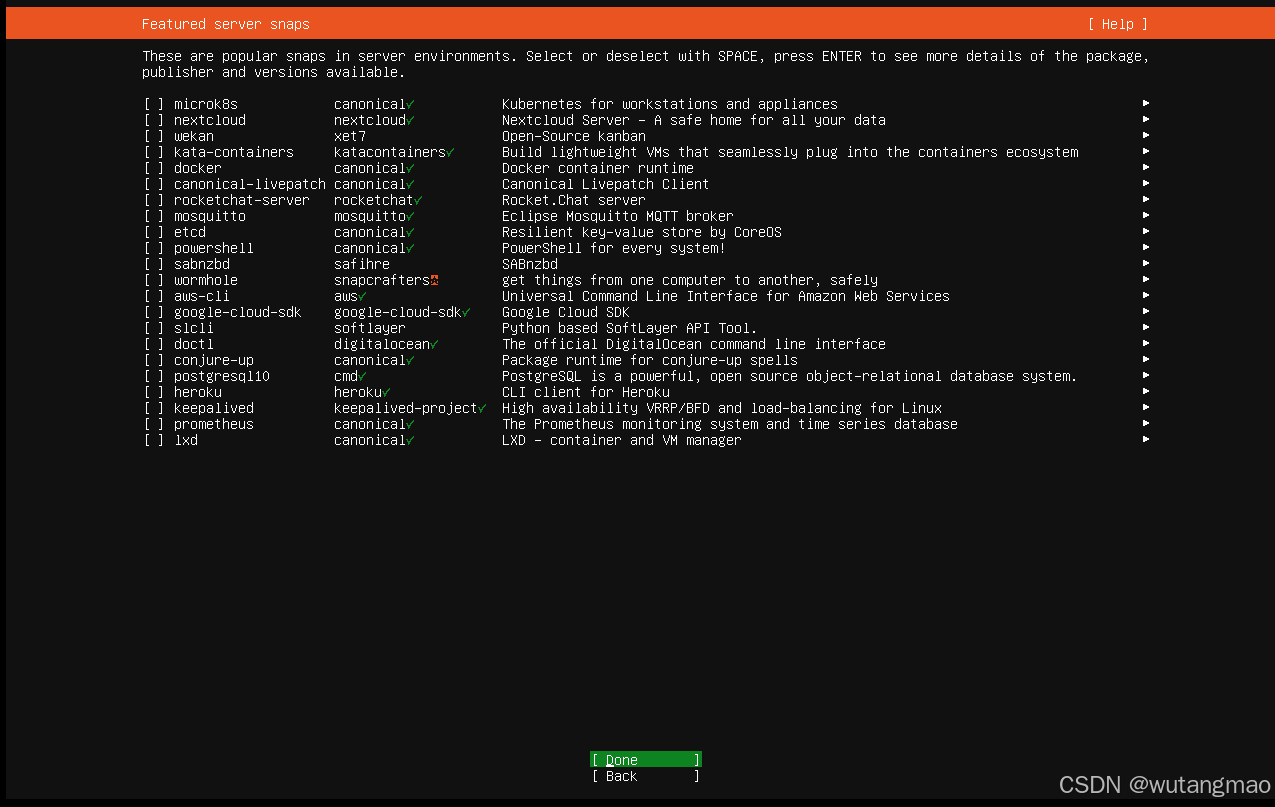Click 'LXD - container and VM manager' text

(x=622, y=440)
